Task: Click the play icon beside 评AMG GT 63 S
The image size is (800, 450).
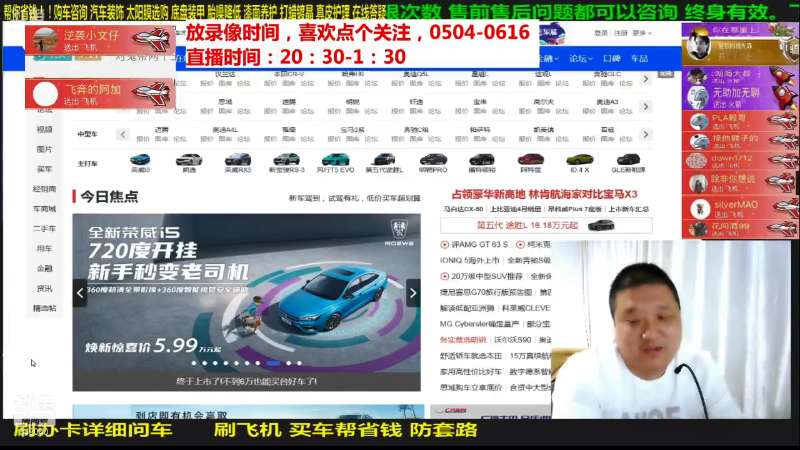Action: click(444, 244)
